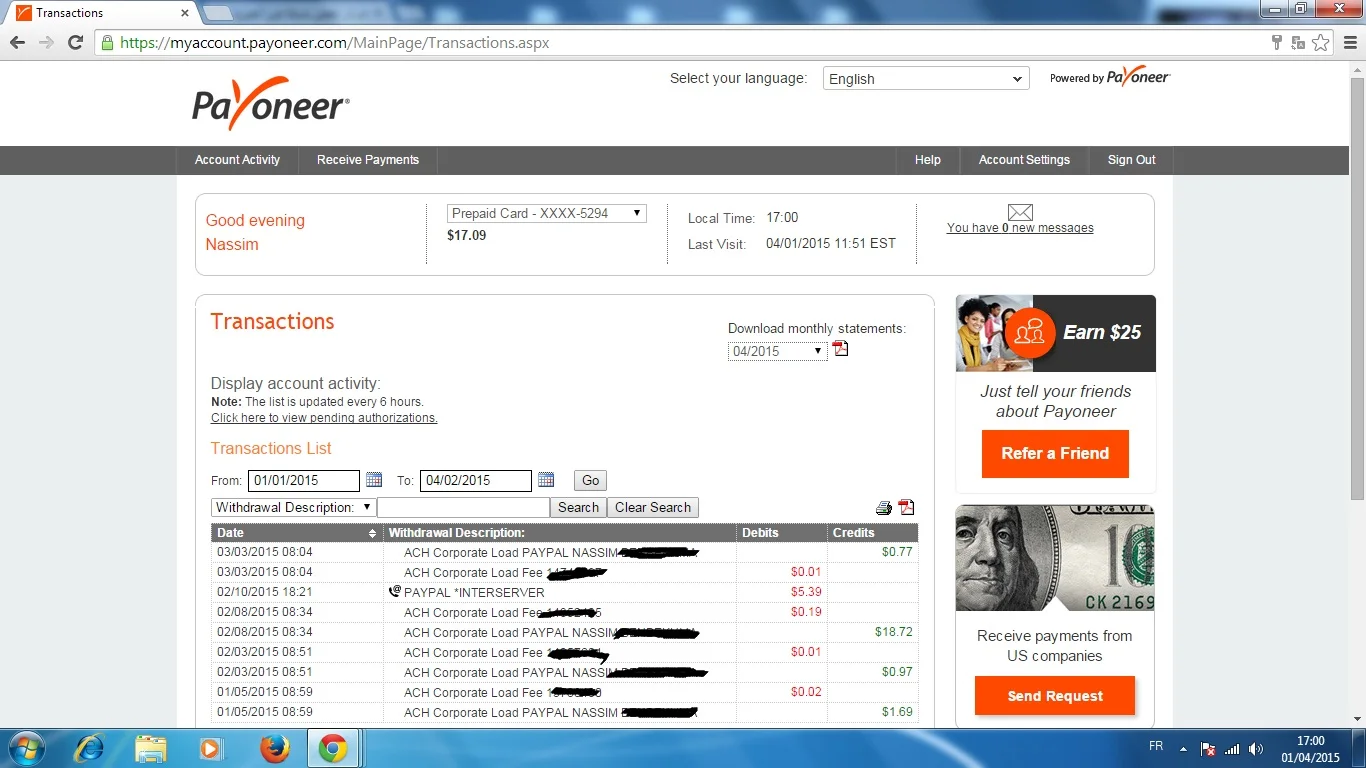Image resolution: width=1366 pixels, height=768 pixels.
Task: Open the Account Activity menu
Action: (237, 160)
